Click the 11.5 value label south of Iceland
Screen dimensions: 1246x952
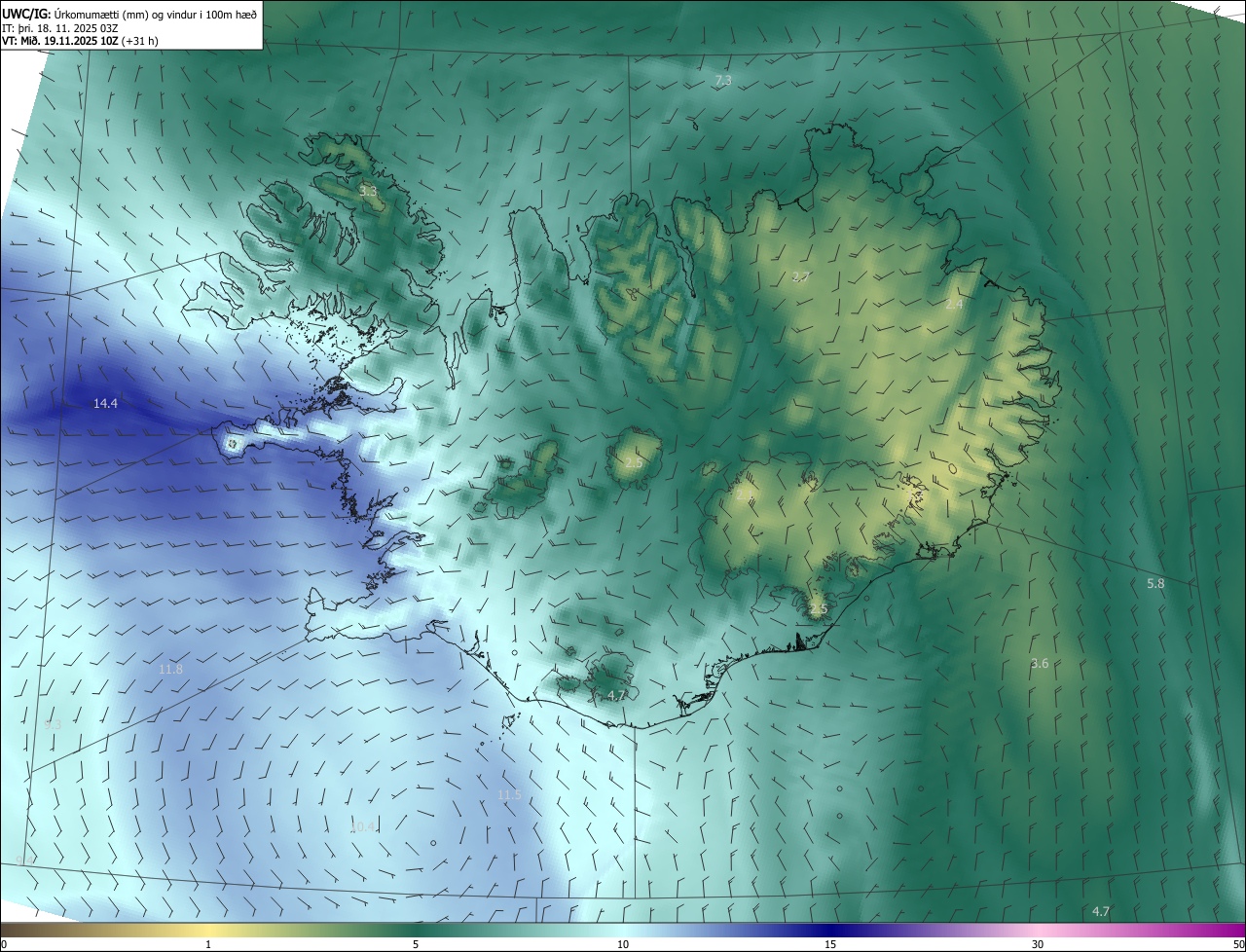[509, 795]
